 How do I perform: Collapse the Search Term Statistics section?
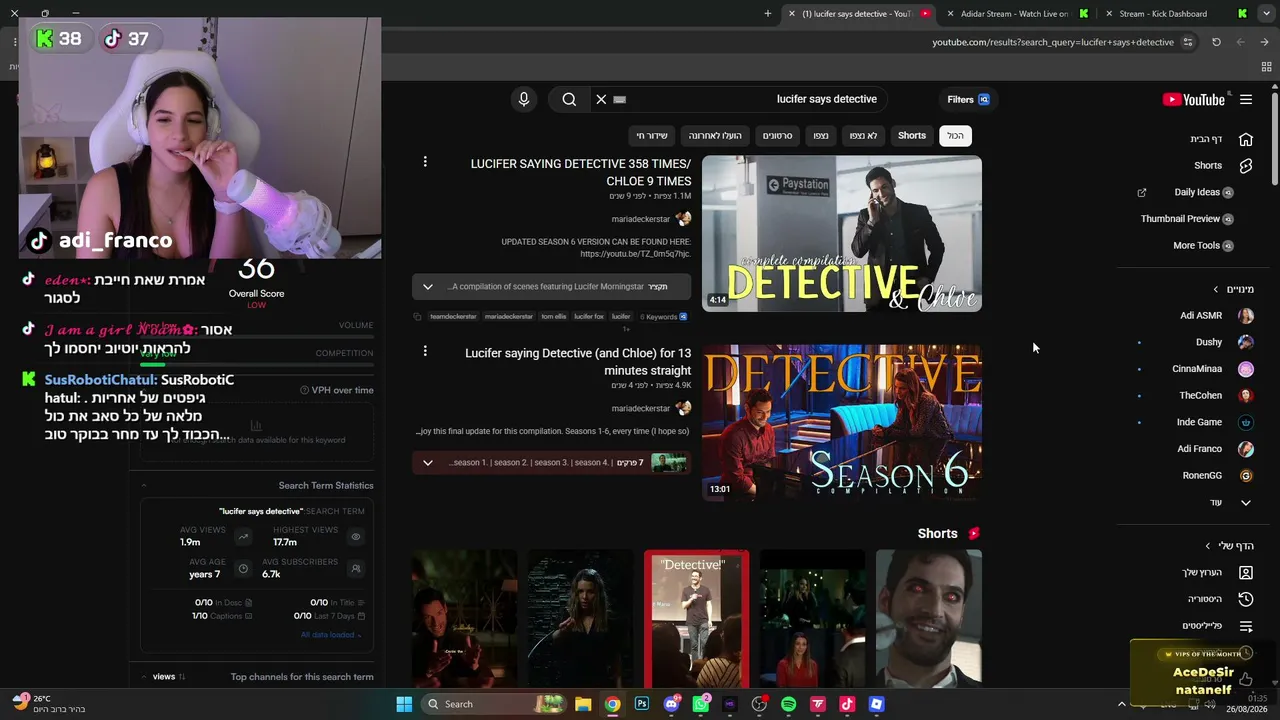pos(144,486)
